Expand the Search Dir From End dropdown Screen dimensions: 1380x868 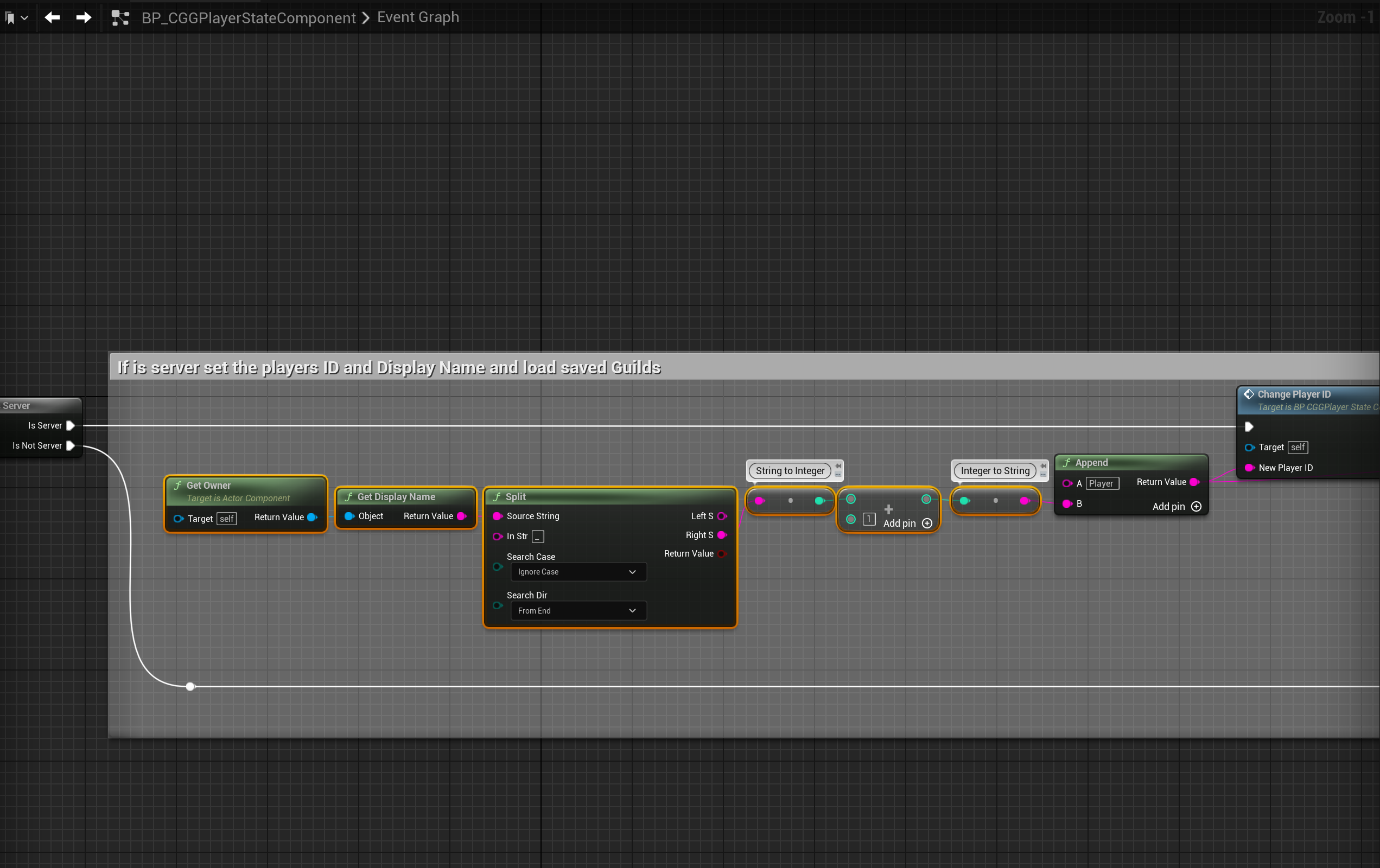point(578,610)
